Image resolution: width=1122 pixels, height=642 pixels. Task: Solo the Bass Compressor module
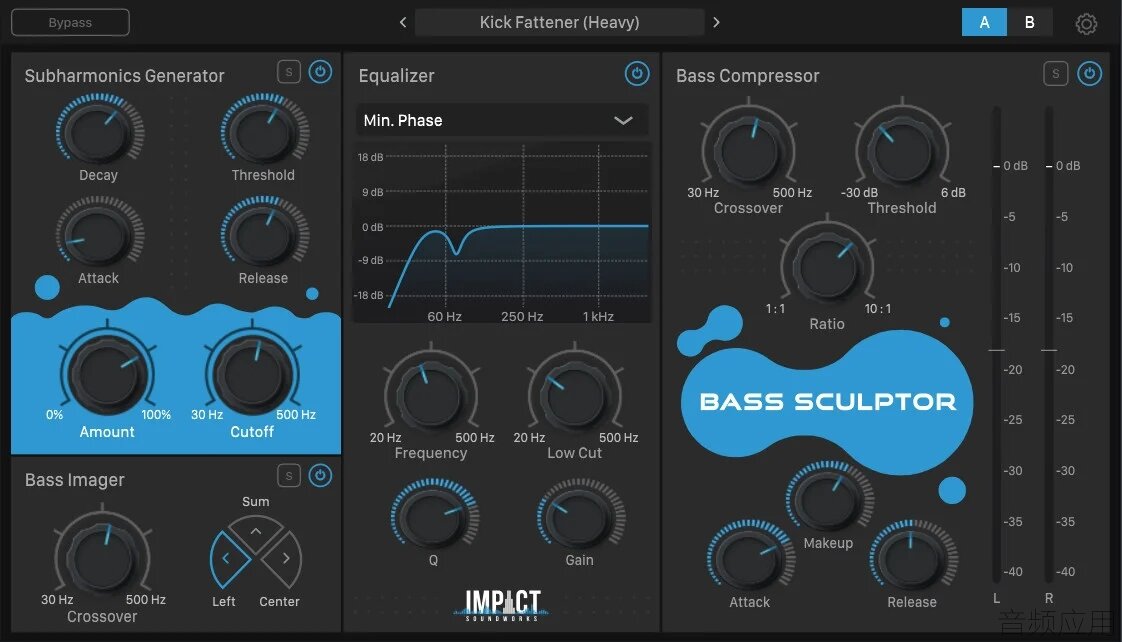[x=1055, y=73]
